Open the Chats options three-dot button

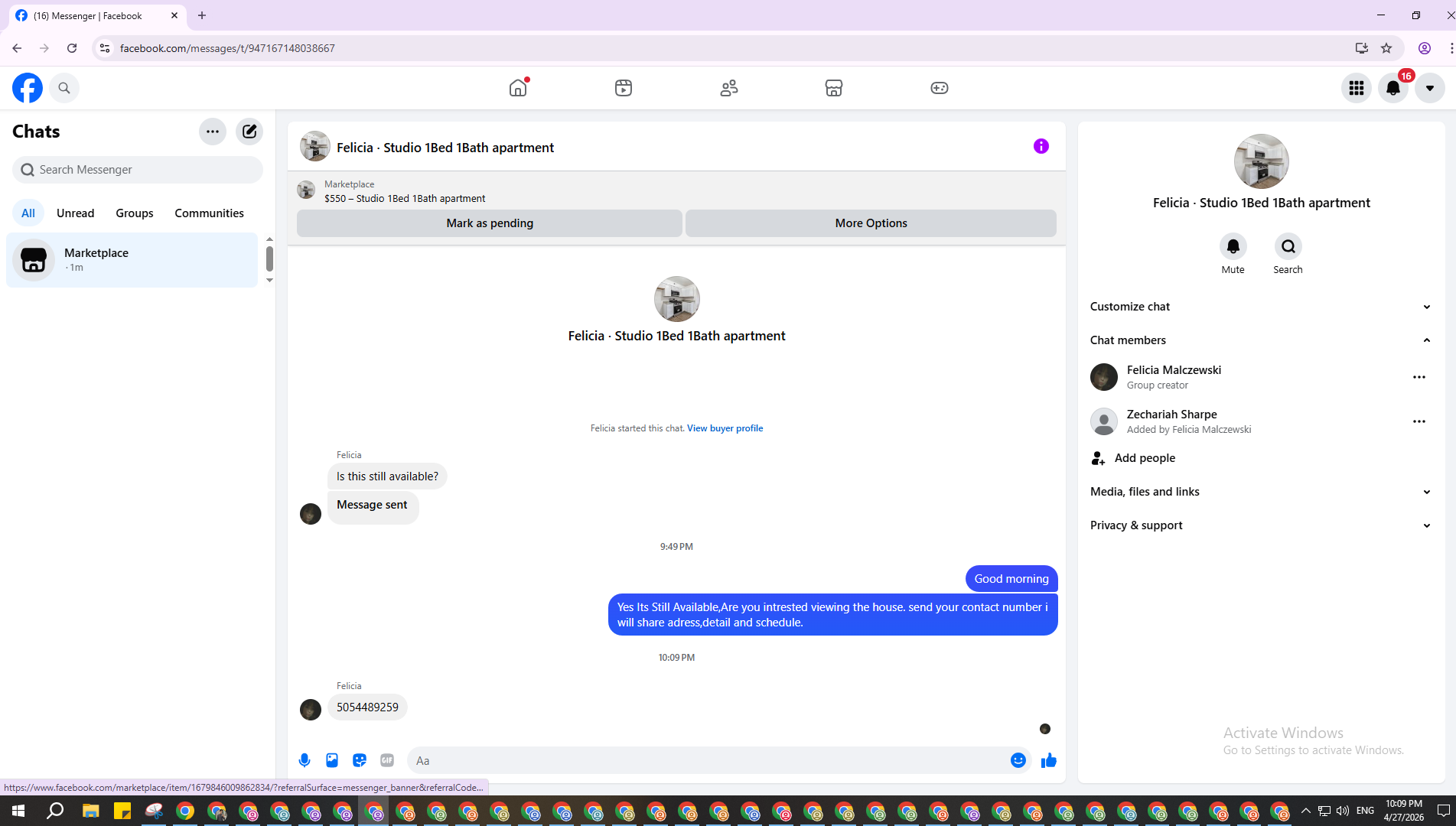click(213, 132)
